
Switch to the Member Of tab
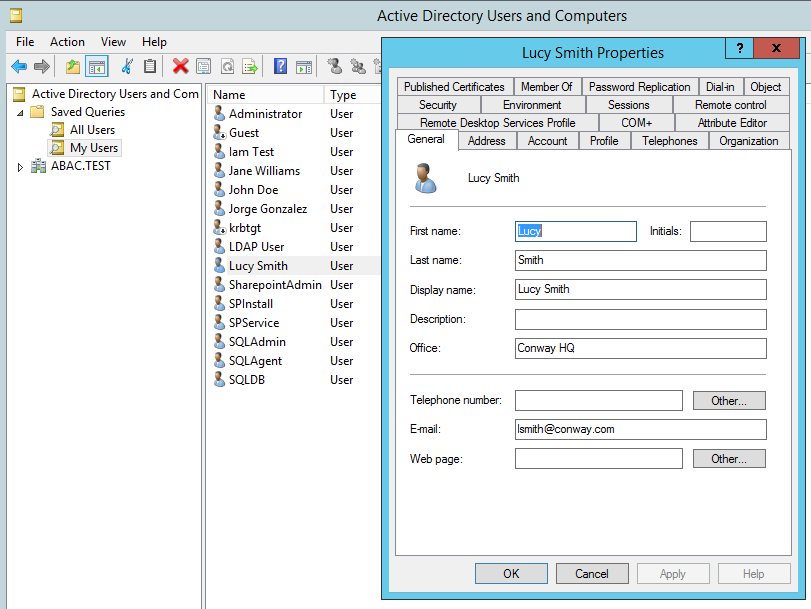(546, 87)
